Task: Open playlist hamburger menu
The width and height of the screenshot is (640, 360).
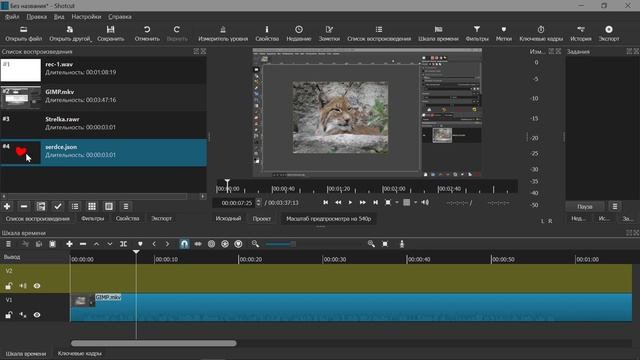Action: (x=126, y=207)
